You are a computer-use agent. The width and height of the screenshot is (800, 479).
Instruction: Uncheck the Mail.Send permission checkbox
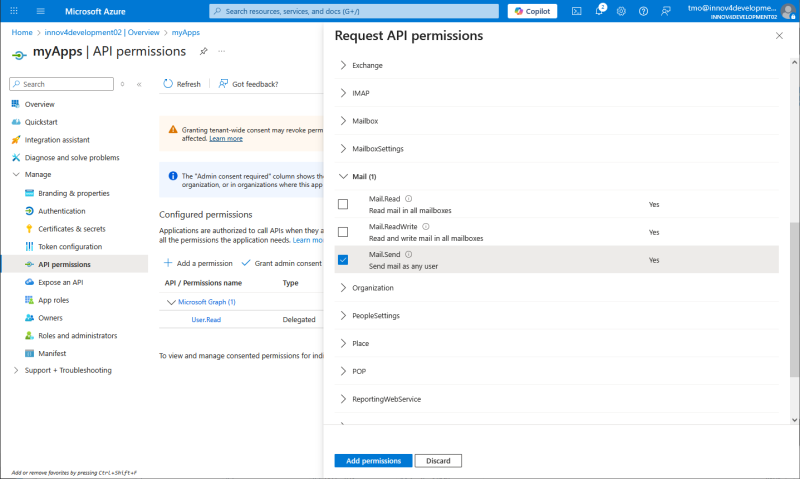click(x=343, y=260)
